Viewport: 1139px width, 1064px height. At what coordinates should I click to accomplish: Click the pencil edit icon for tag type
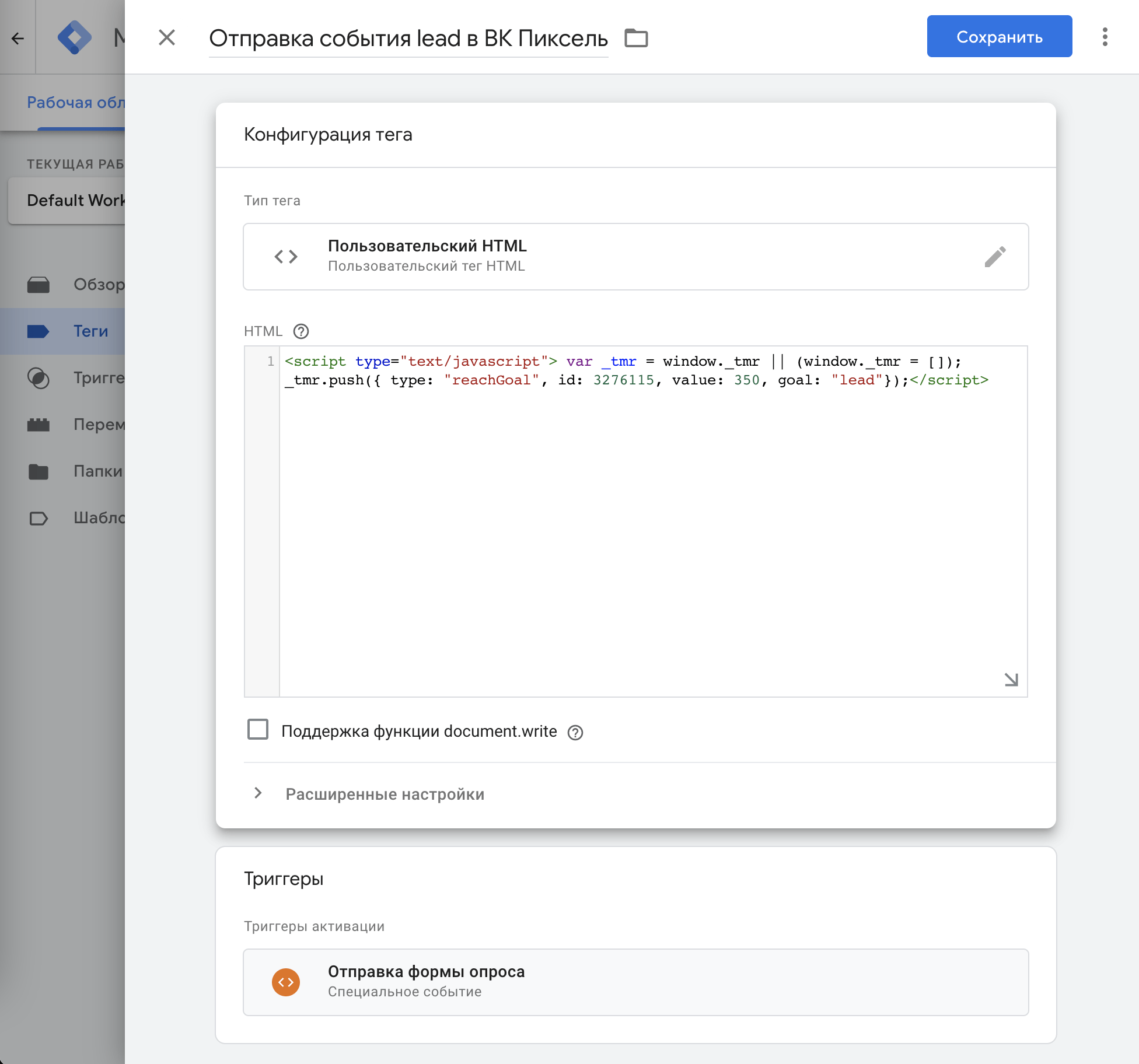tap(994, 257)
